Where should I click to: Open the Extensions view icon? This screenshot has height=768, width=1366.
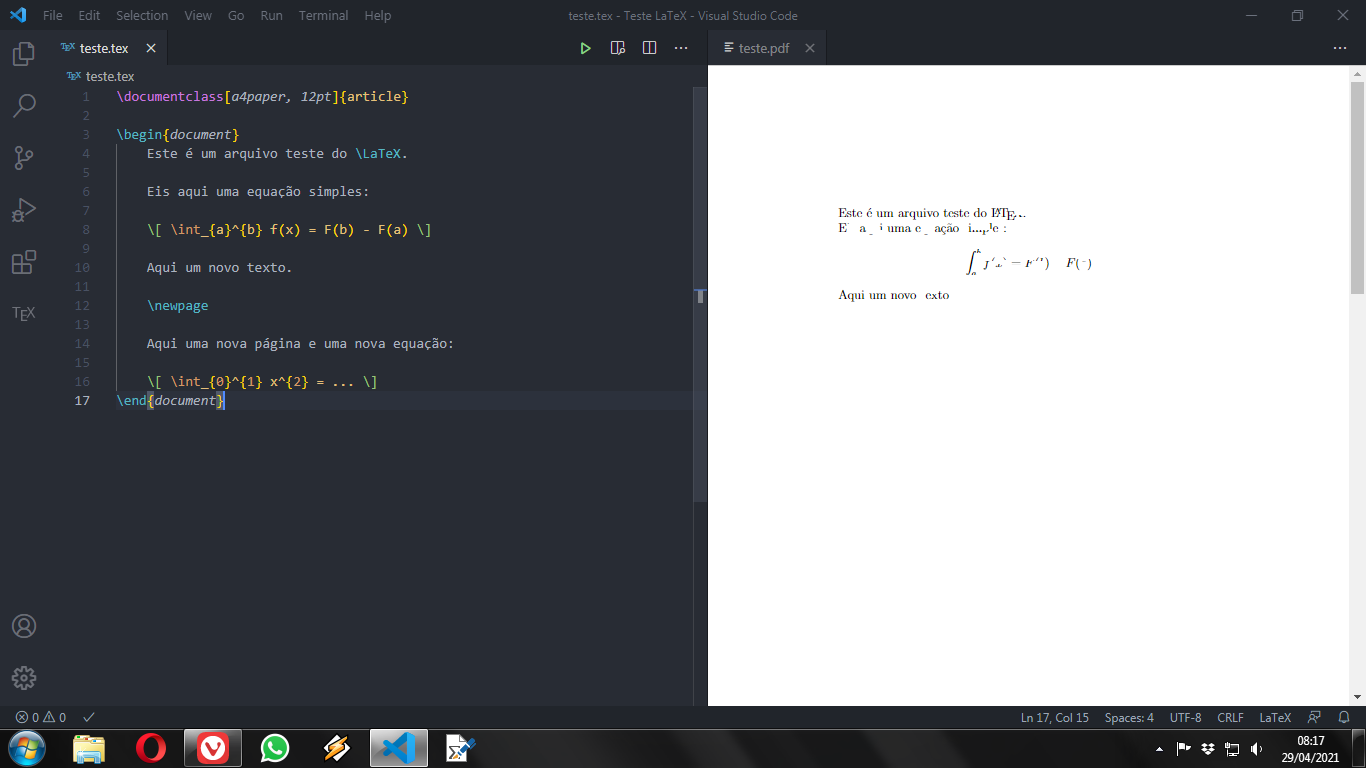(x=23, y=262)
